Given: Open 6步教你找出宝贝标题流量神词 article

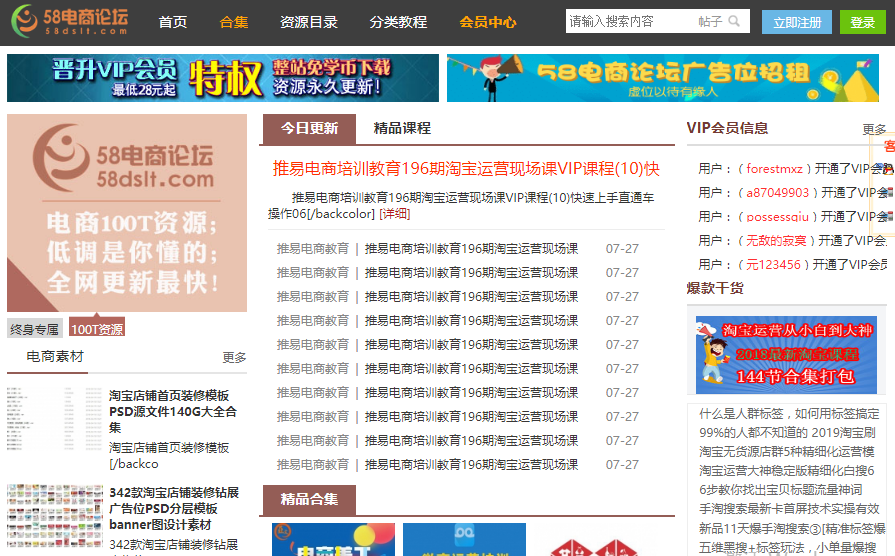Looking at the screenshot, I should pos(781,490).
